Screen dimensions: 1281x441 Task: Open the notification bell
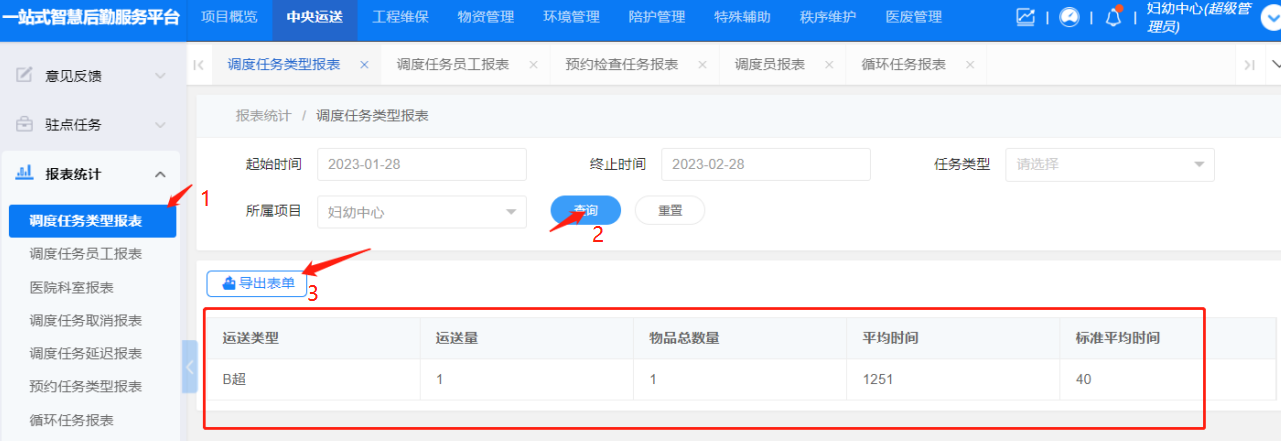click(x=1113, y=17)
